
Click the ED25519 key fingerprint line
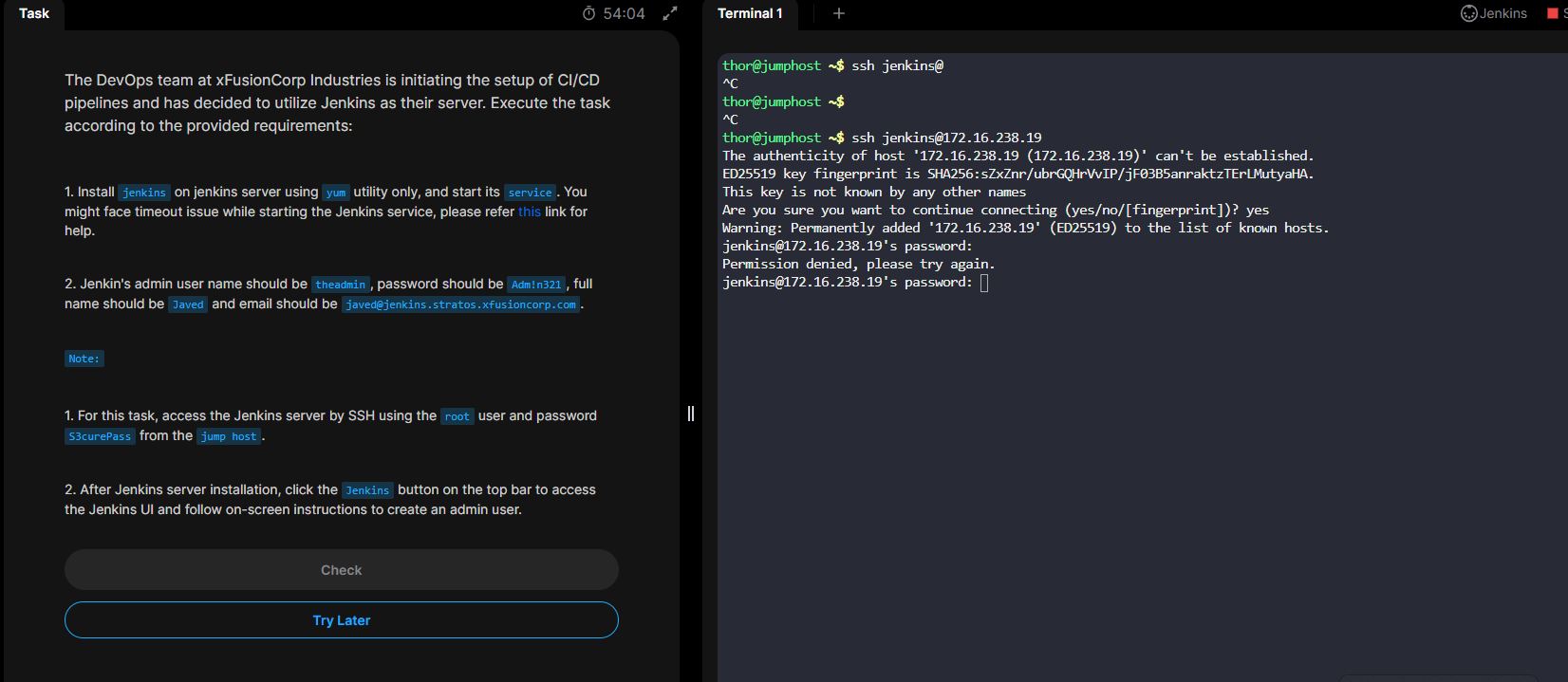pyautogui.click(x=1017, y=174)
